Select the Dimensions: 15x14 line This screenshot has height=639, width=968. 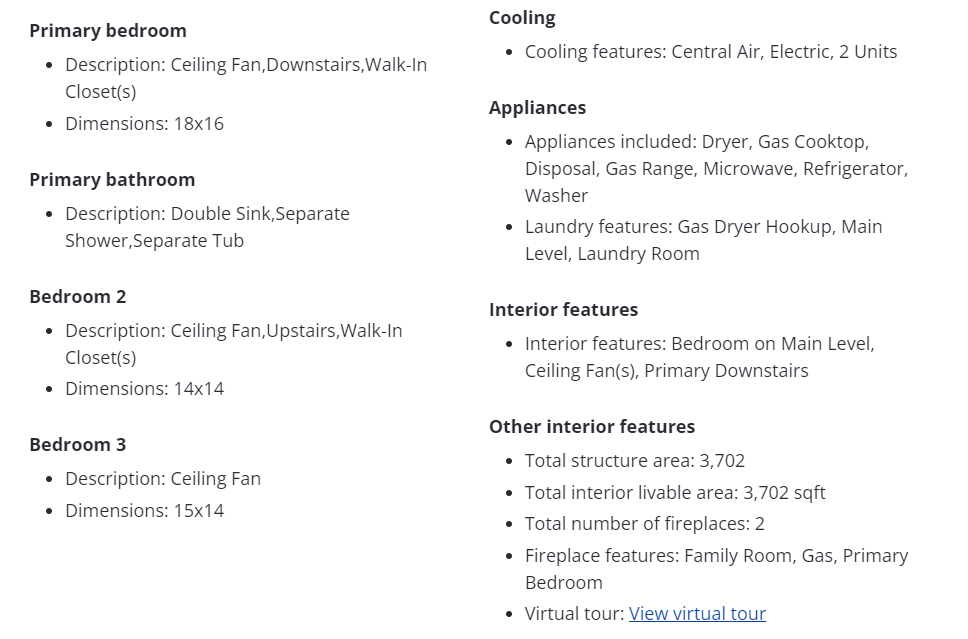(144, 511)
